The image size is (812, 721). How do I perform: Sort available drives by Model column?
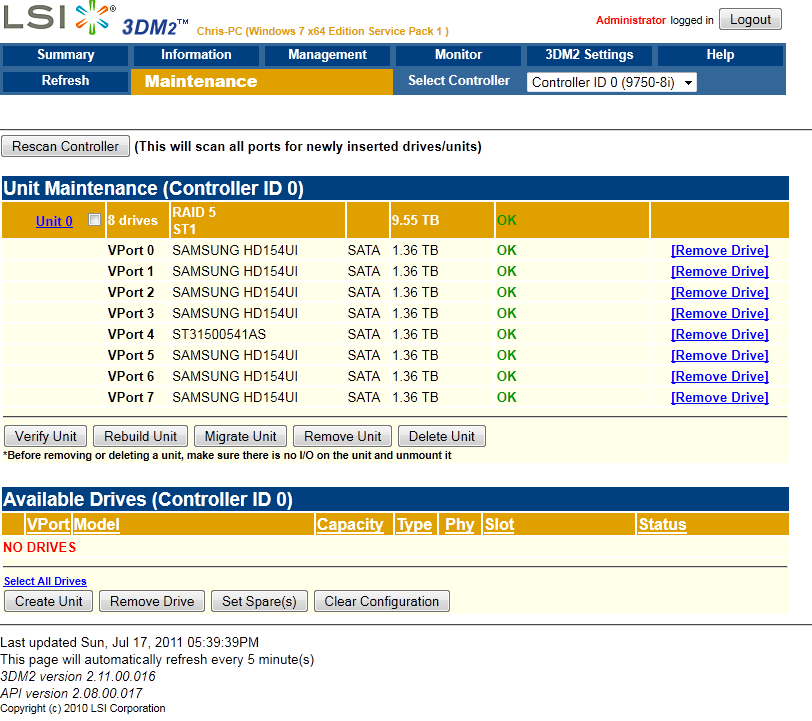[97, 525]
